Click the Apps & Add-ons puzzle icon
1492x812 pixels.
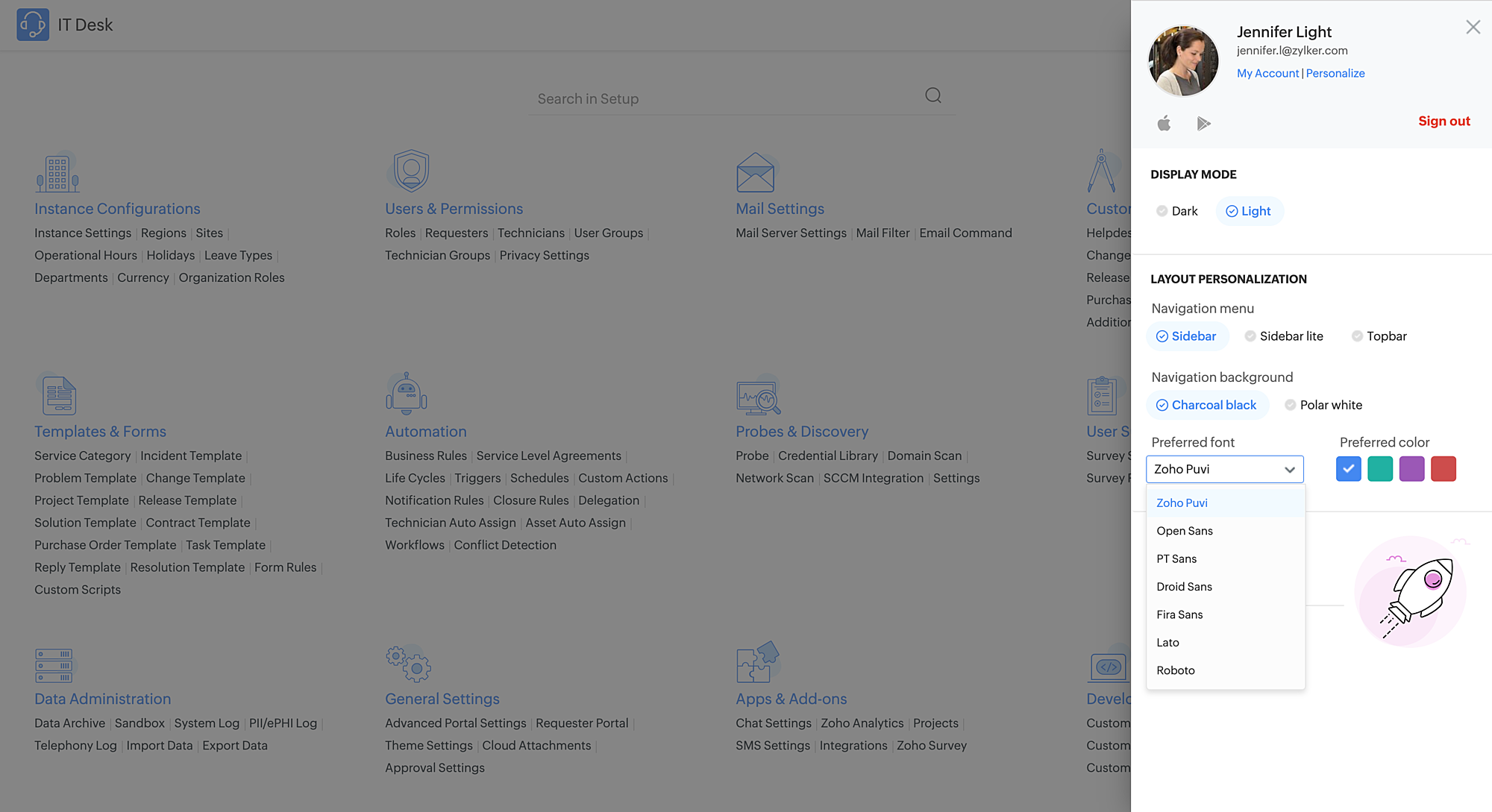click(756, 662)
